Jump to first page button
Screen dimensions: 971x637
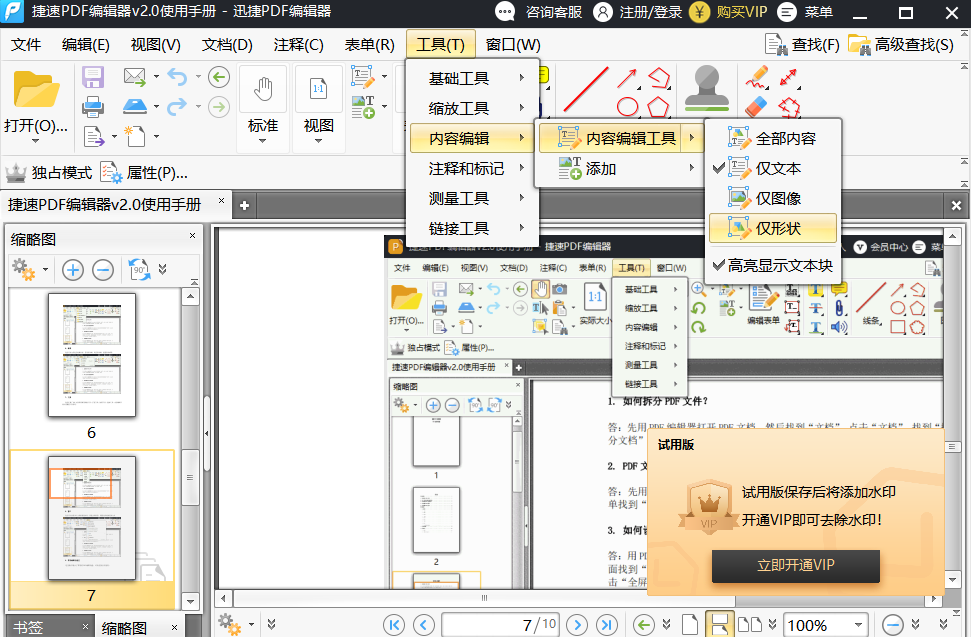pos(394,625)
